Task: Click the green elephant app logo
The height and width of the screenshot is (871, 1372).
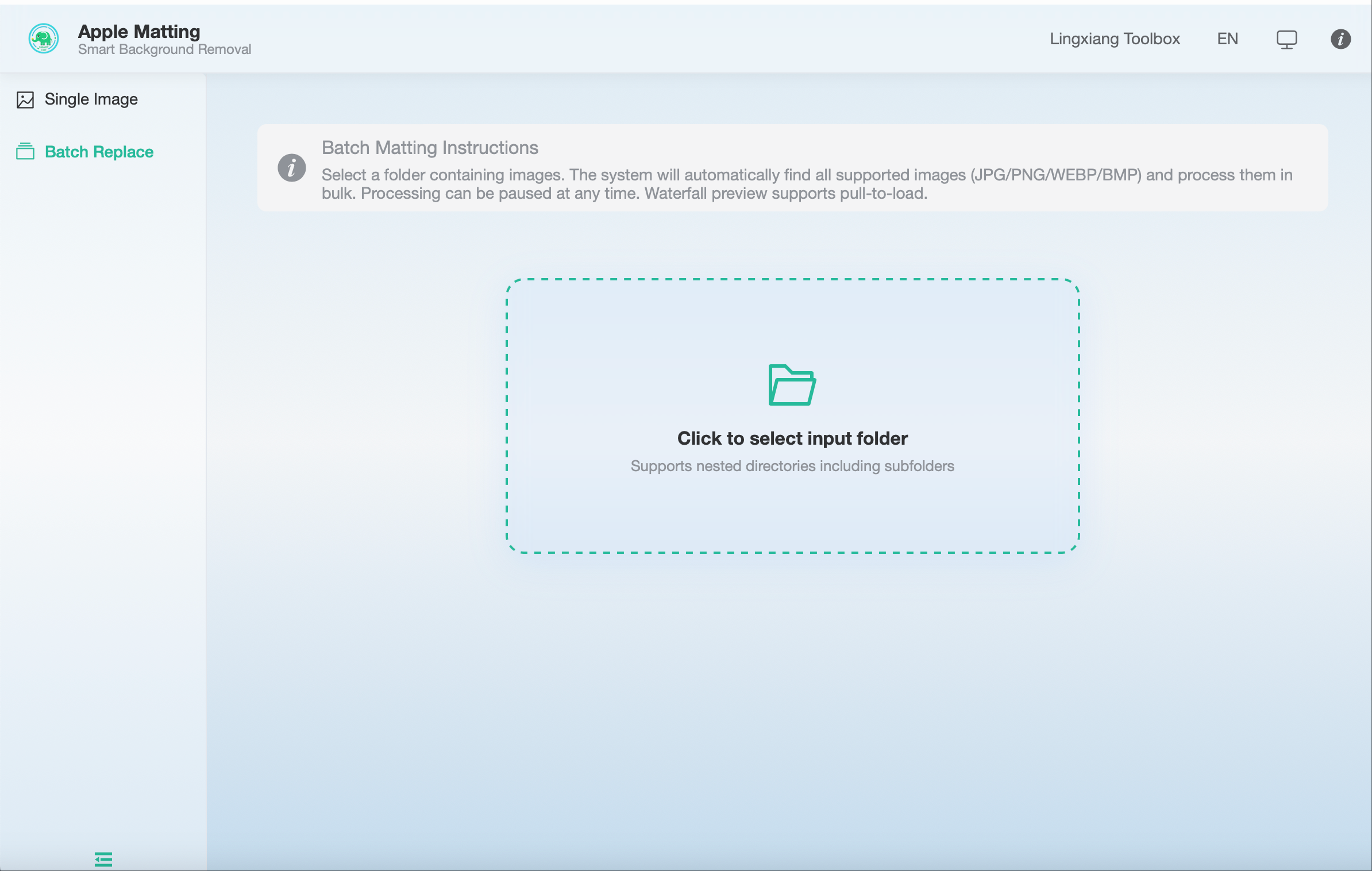Action: click(x=44, y=38)
